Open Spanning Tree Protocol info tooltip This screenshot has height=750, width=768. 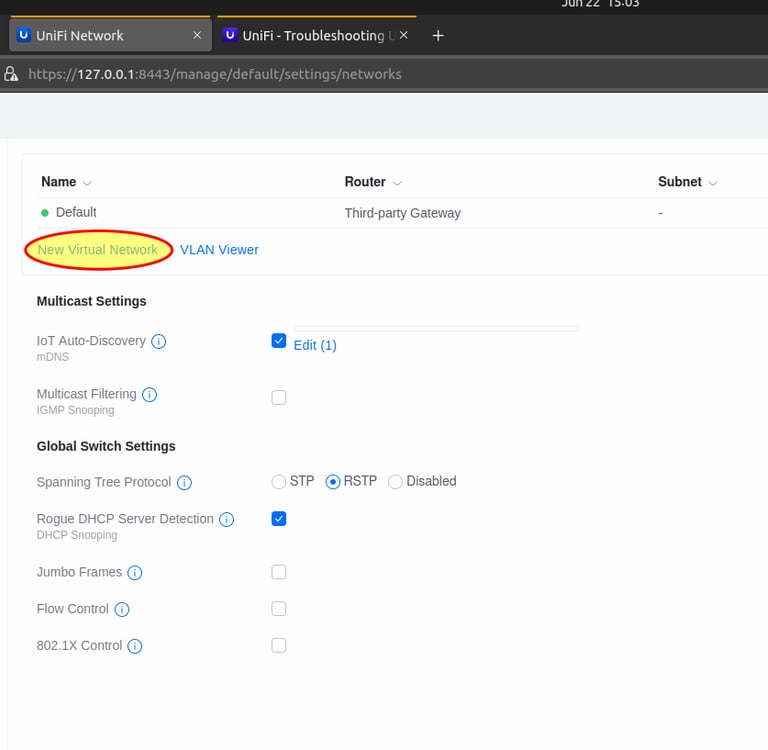click(184, 483)
